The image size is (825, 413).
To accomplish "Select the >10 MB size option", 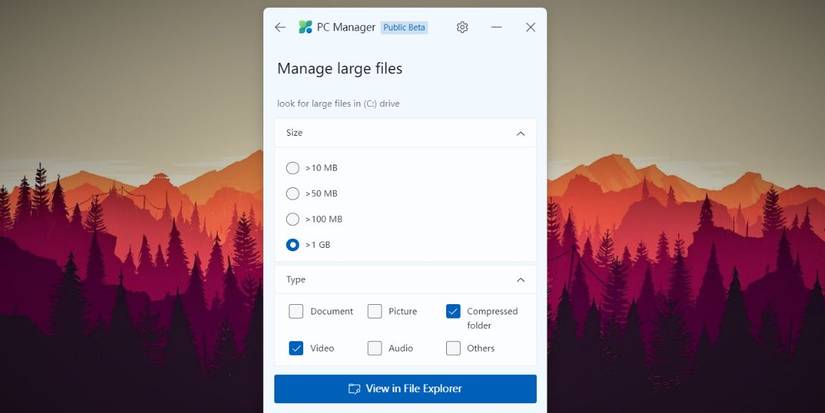I will [293, 168].
